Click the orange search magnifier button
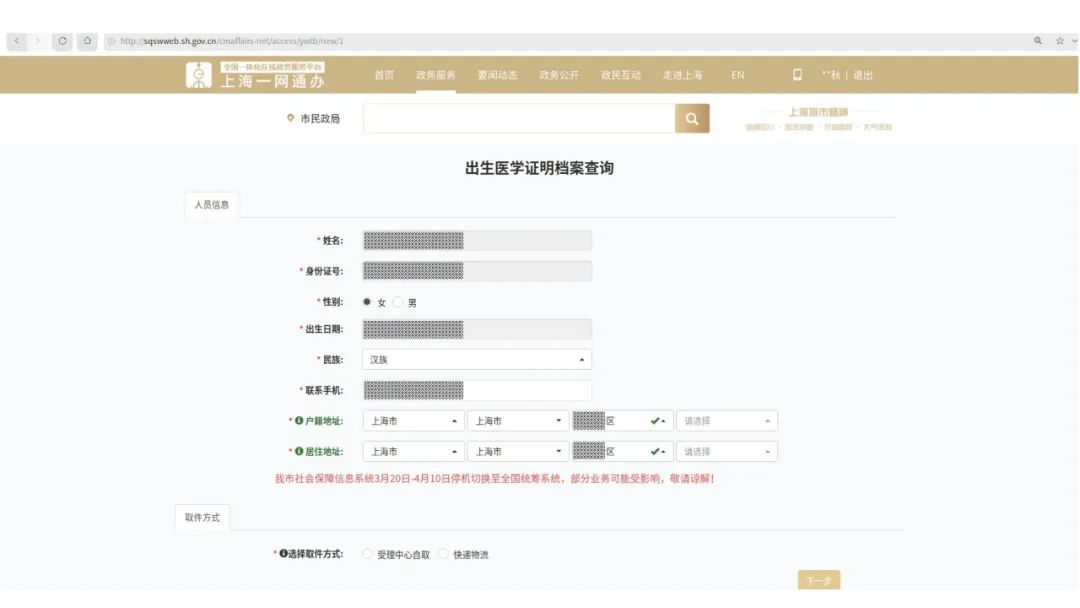Viewport: 1080px width, 608px height. click(692, 118)
